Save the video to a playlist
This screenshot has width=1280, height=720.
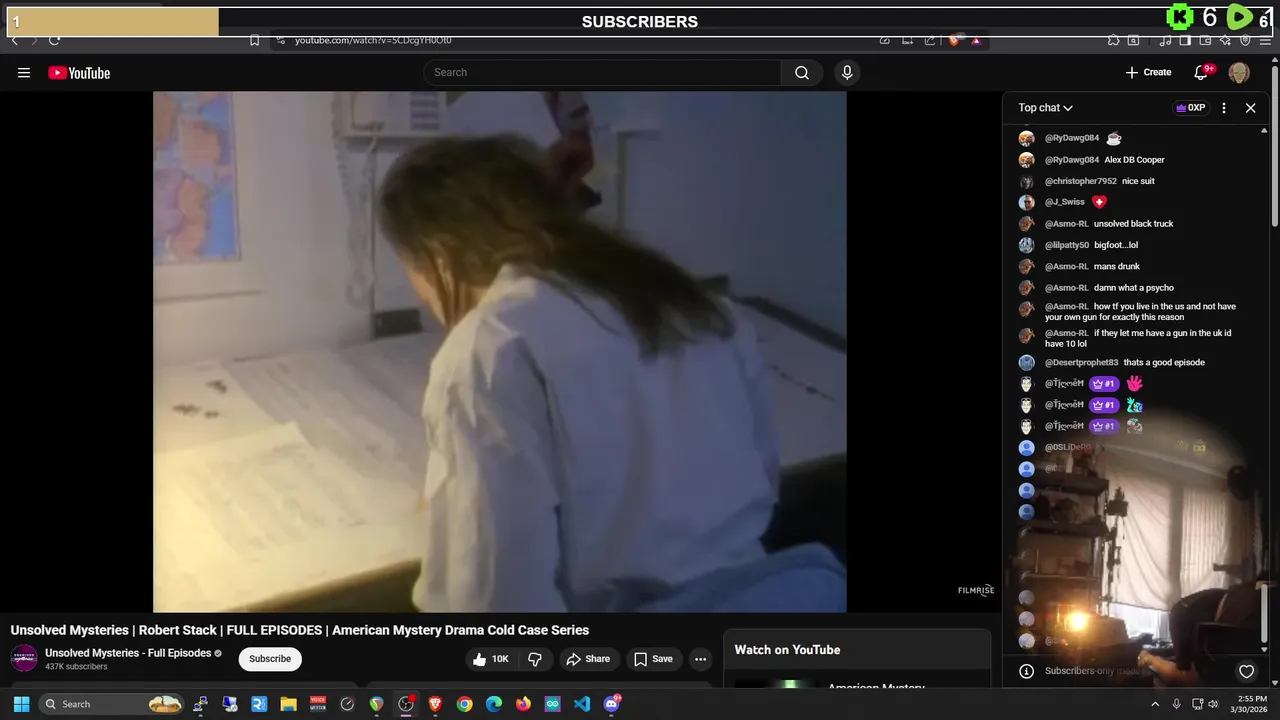[653, 659]
